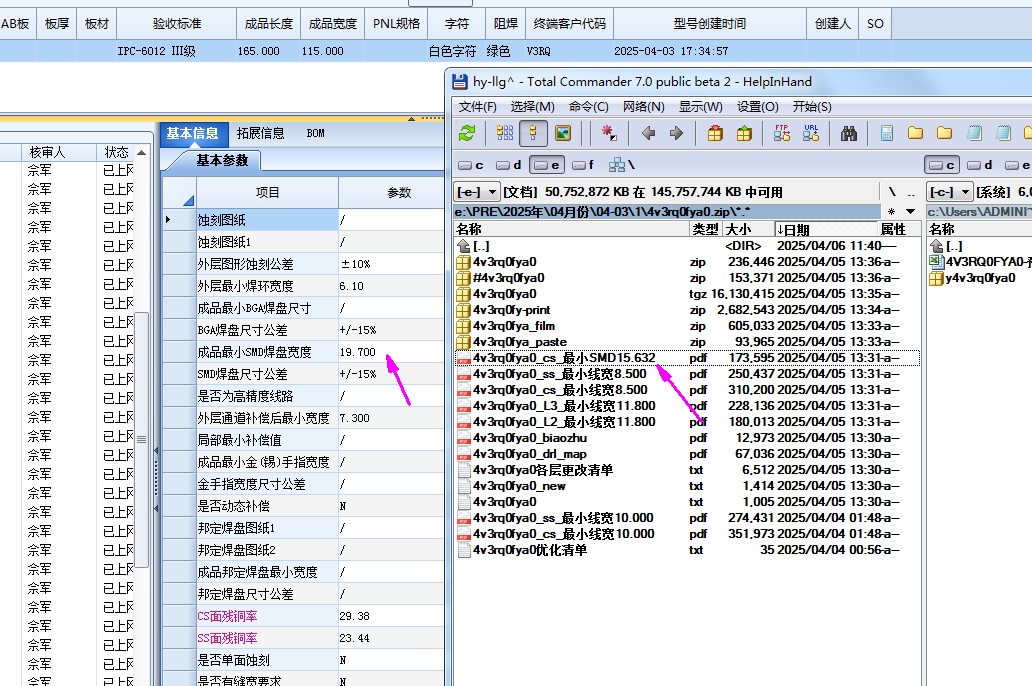Switch to BOM tab
Viewport: 1032px width, 686px height.
click(x=315, y=134)
